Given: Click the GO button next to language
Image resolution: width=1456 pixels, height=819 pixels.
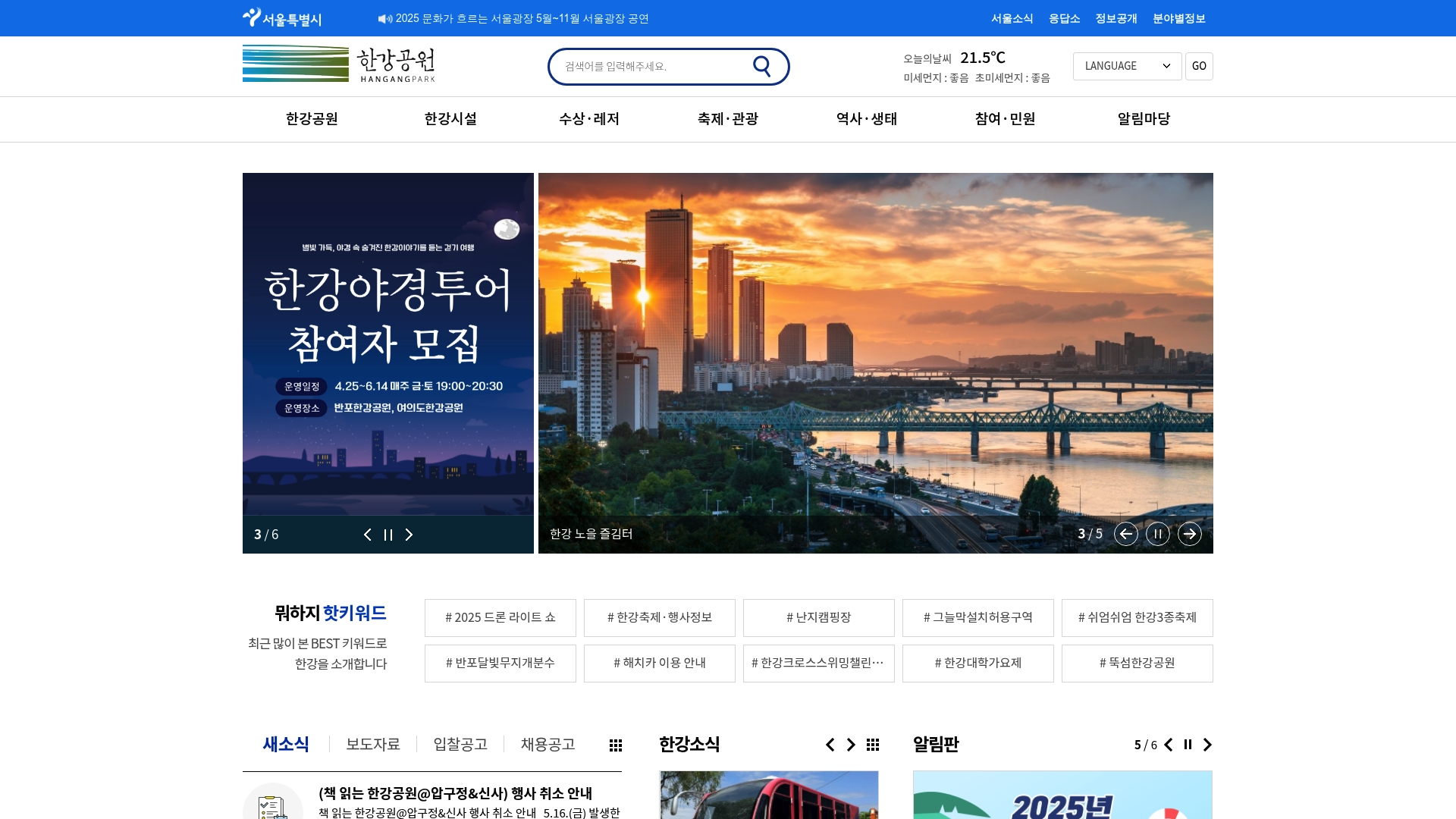Looking at the screenshot, I should point(1199,66).
